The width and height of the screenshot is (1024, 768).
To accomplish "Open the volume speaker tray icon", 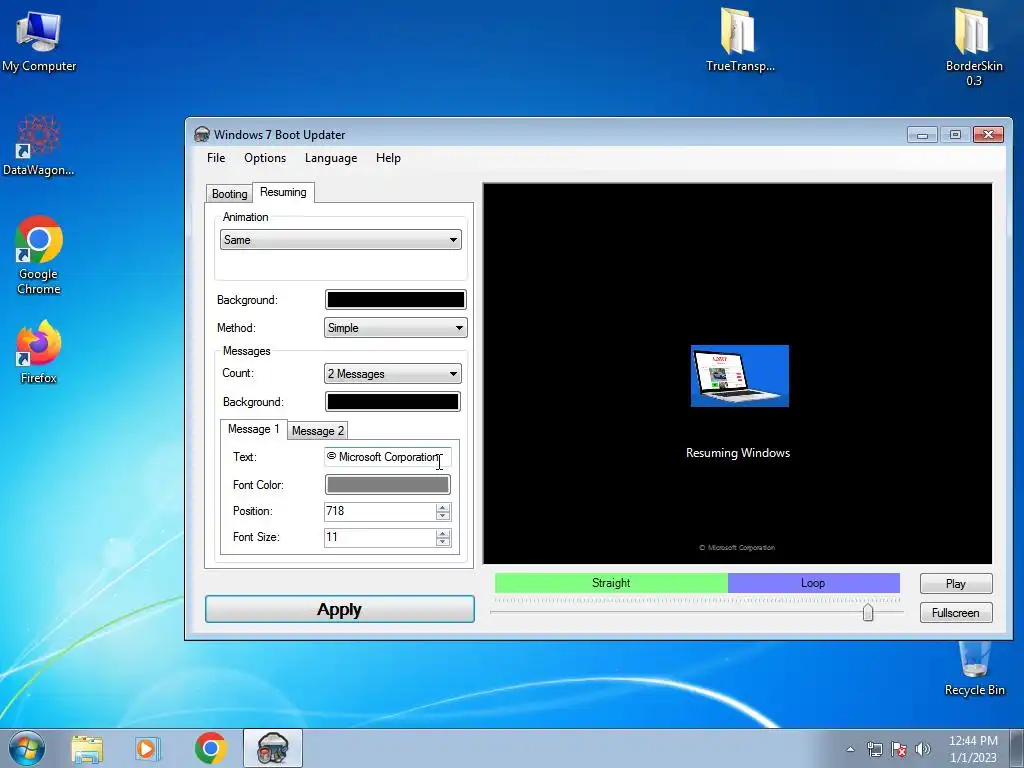I will [923, 749].
